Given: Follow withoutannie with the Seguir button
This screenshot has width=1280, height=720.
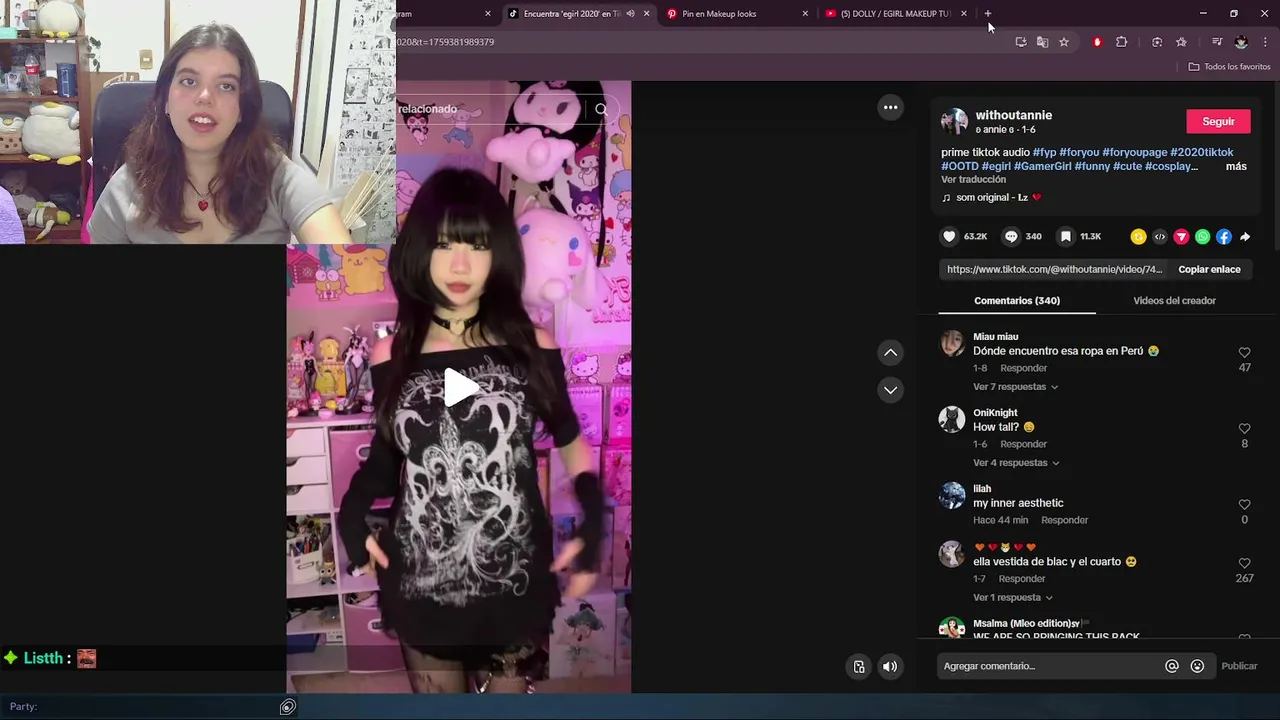Looking at the screenshot, I should 1218,121.
